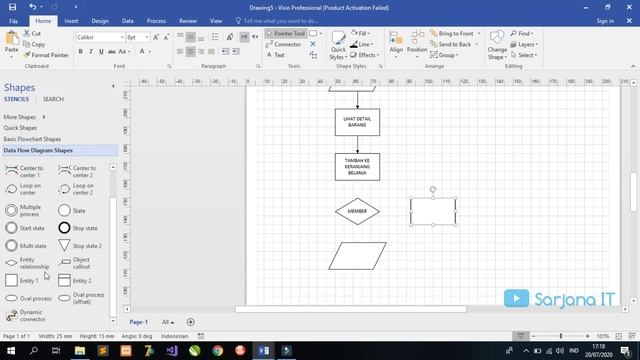Choose the Text tool
This screenshot has width=640, height=360.
[276, 55]
